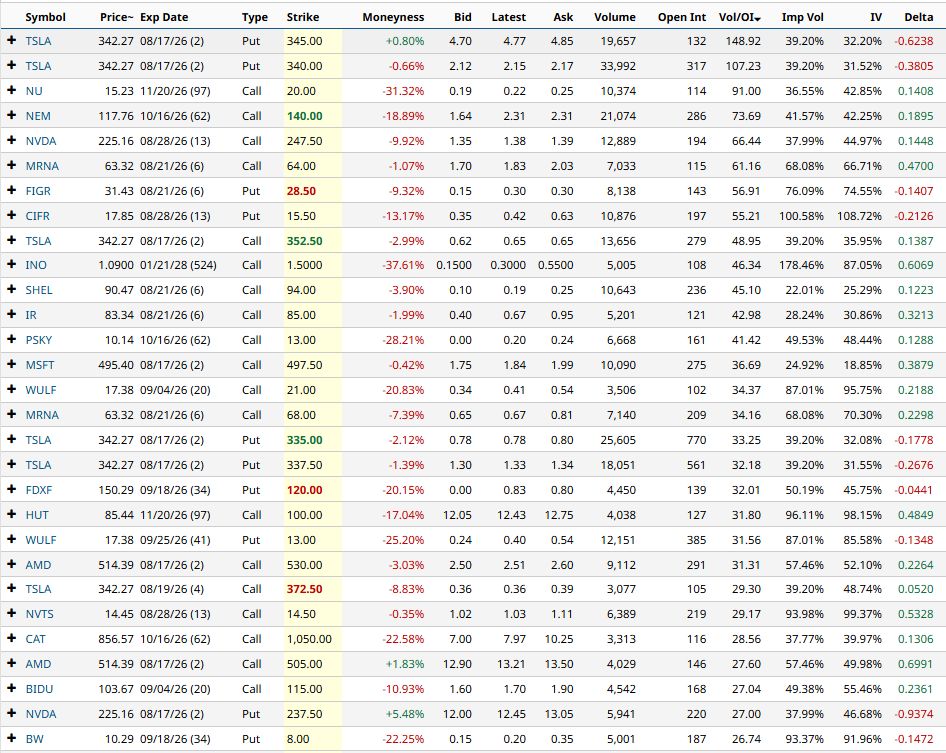Select the 148.92 Vol/OI value

point(743,41)
